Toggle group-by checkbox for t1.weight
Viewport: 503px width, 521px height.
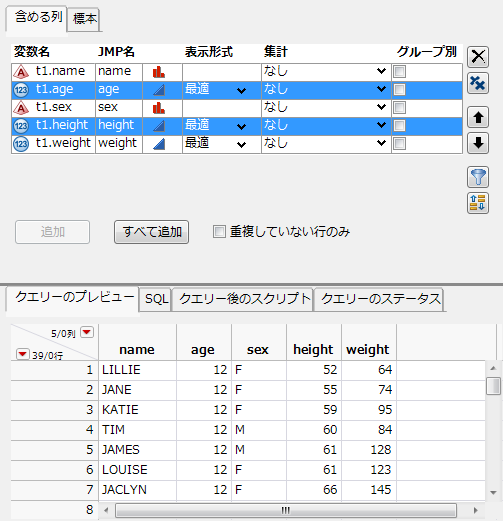[x=399, y=143]
